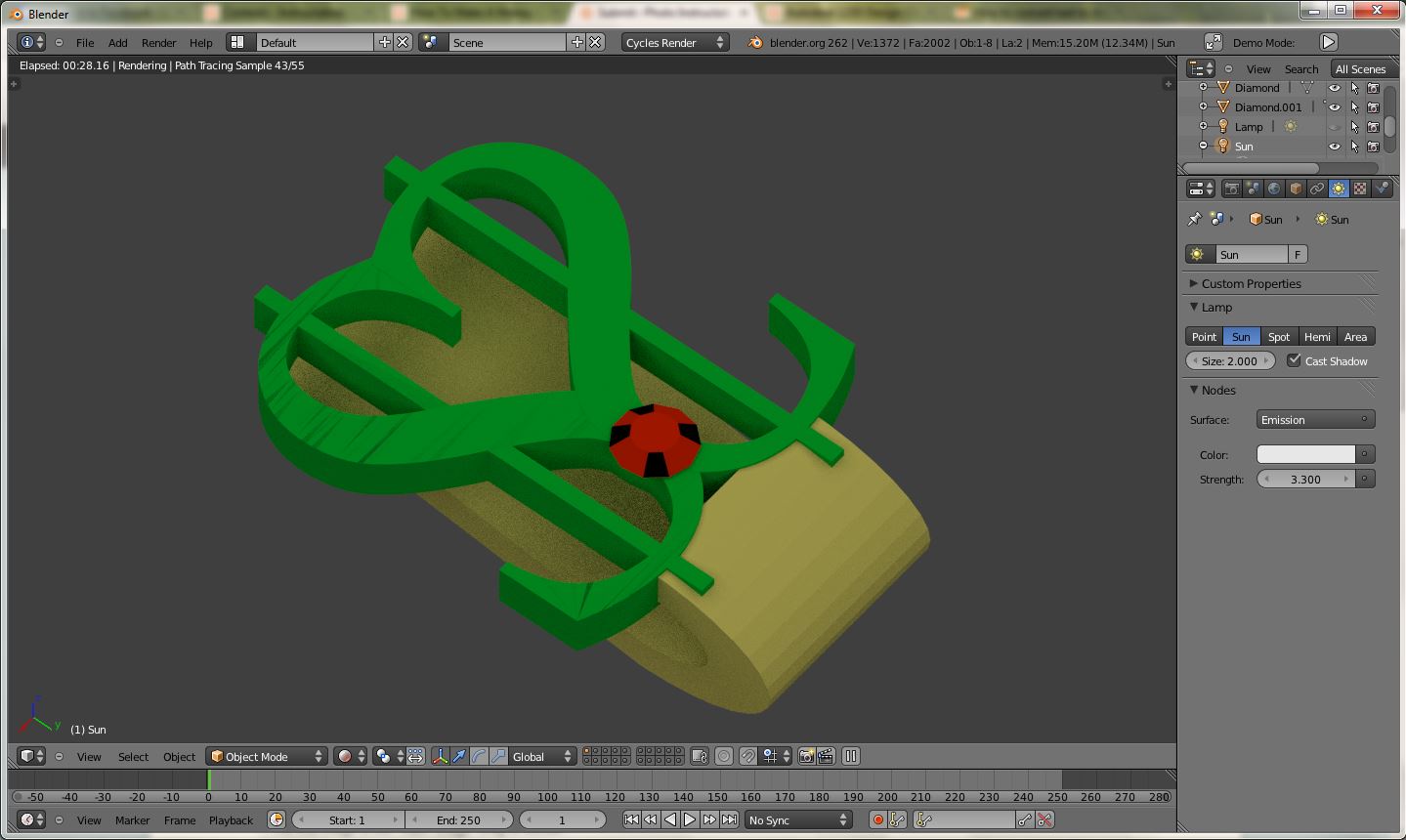The height and width of the screenshot is (840, 1406).
Task: Select the rotate manipulator arc icon
Action: point(479,756)
